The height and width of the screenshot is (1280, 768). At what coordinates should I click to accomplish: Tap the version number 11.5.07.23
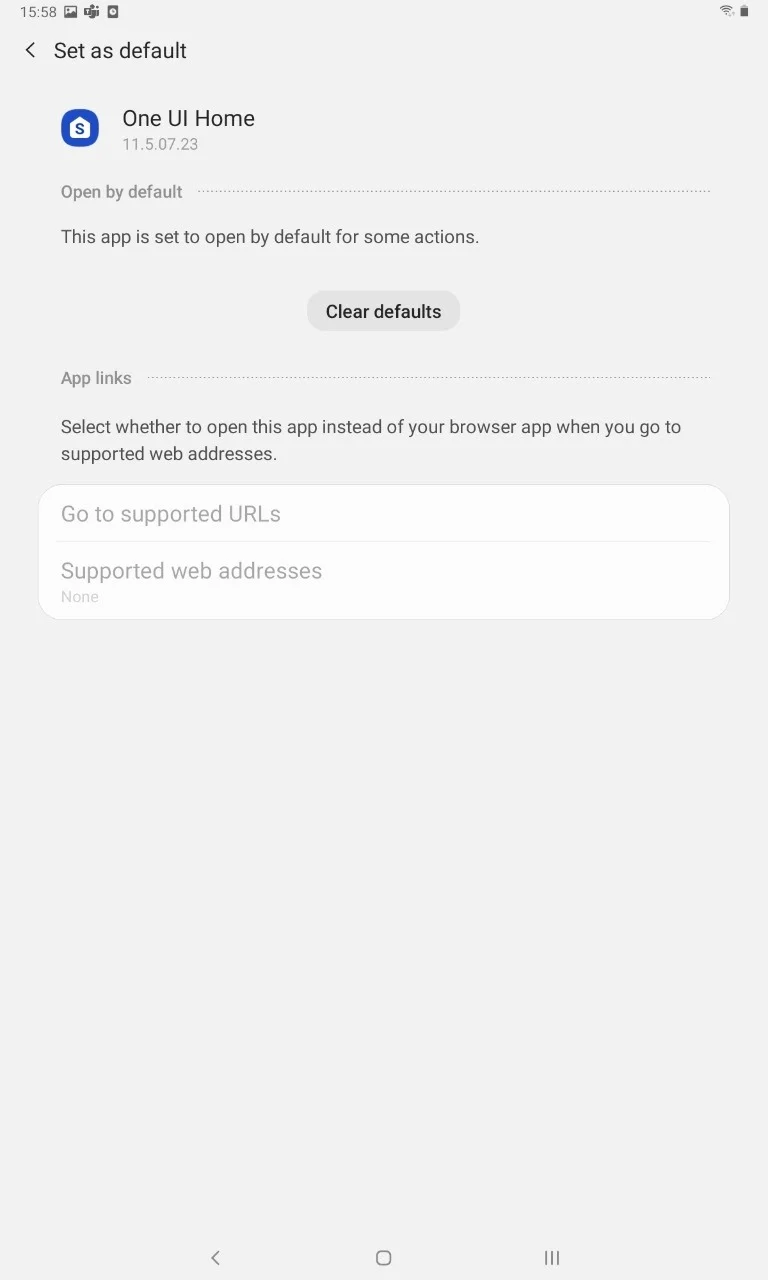click(160, 144)
